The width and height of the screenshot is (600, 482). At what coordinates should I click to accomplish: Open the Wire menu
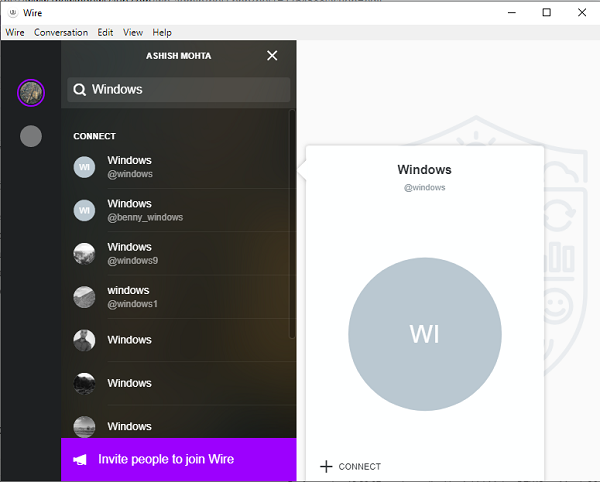pyautogui.click(x=15, y=33)
